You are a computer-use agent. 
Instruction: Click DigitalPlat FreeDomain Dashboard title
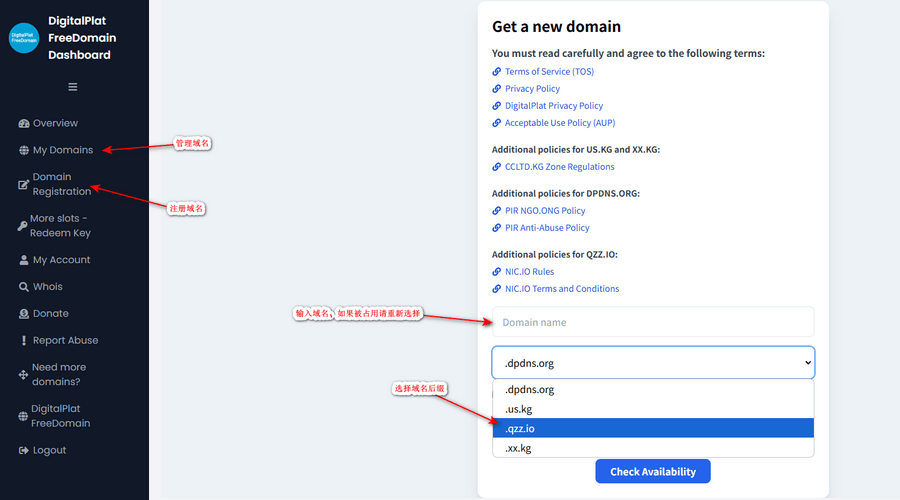coord(82,38)
